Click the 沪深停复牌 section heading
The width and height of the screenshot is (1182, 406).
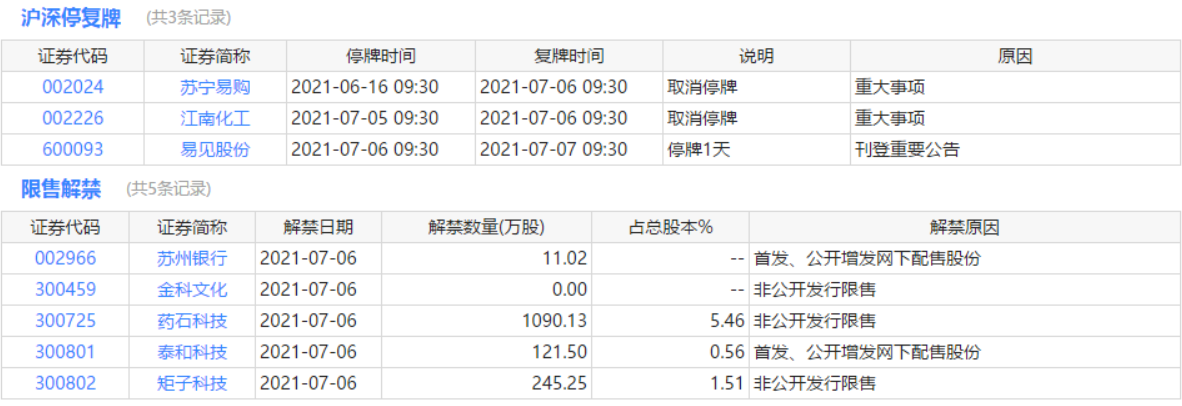click(70, 18)
